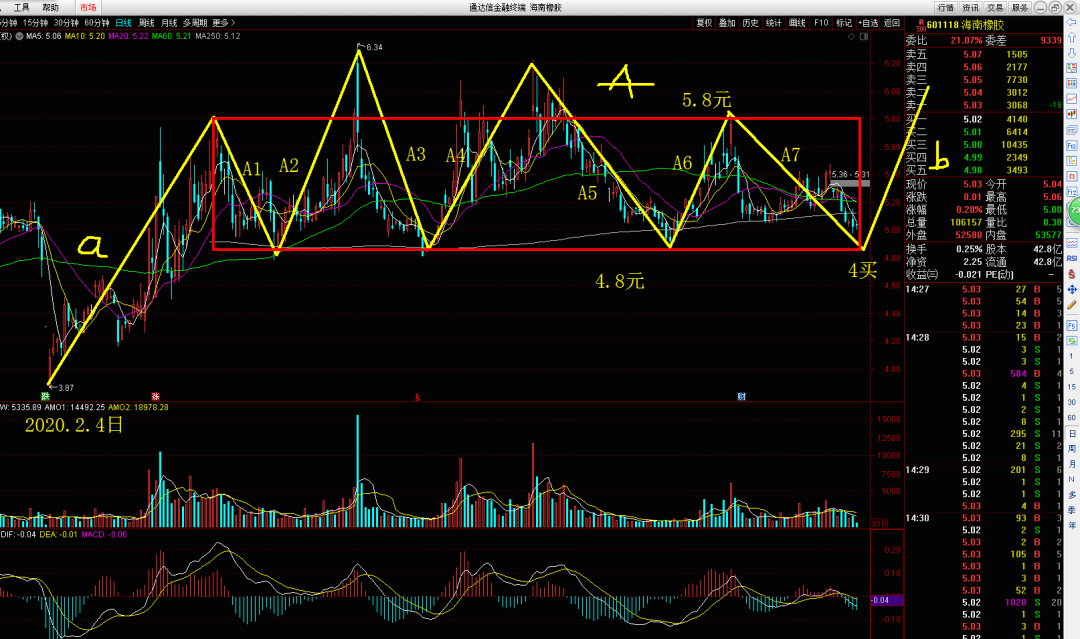
Task: Click the back arrow in right sidebar
Action: click(1072, 23)
